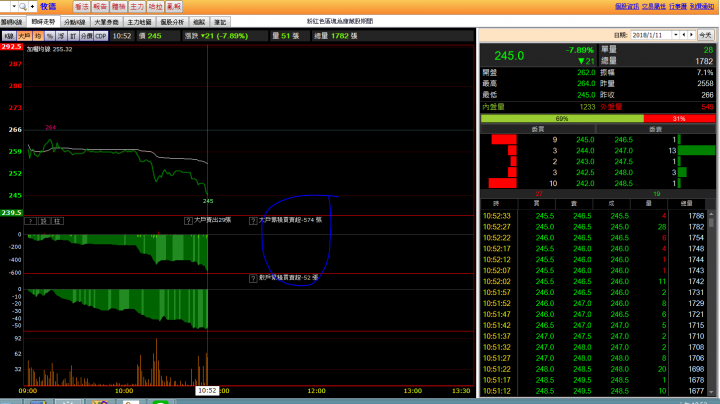This screenshot has height=404, width=720.
Task: Go to previous date with left arrow
Action: (x=684, y=35)
